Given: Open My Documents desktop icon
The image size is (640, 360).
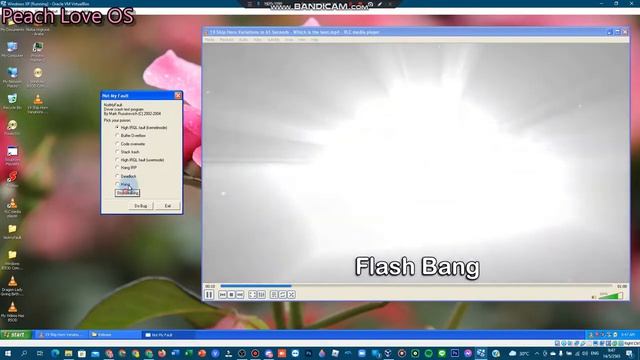Looking at the screenshot, I should coord(12,25).
